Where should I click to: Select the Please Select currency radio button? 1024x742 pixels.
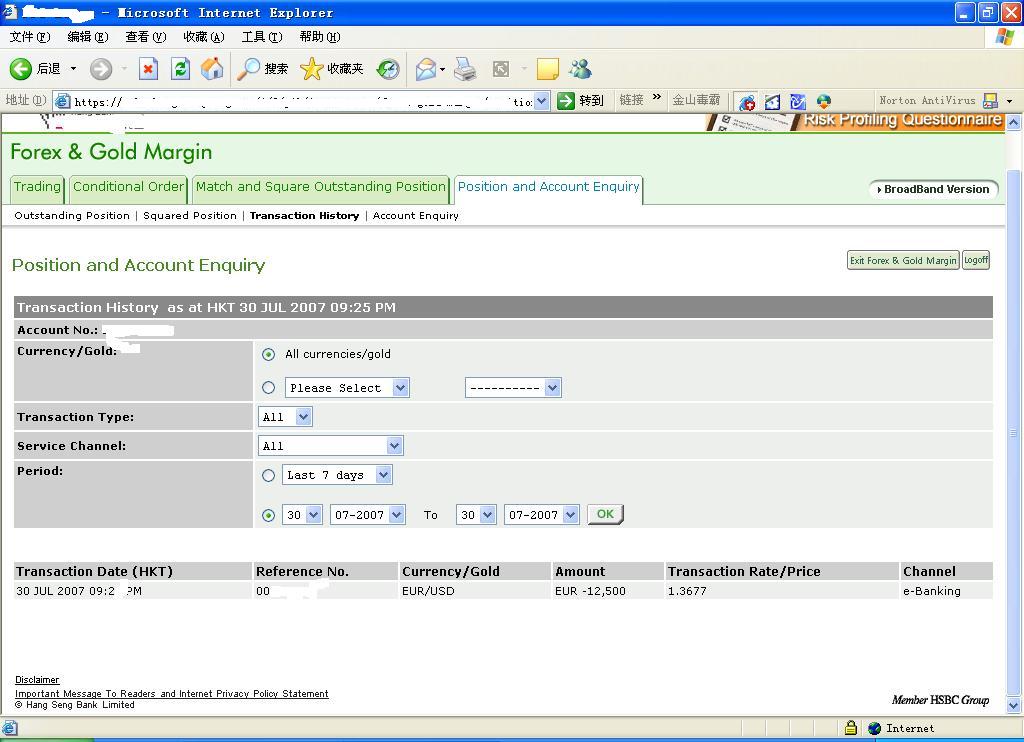268,387
